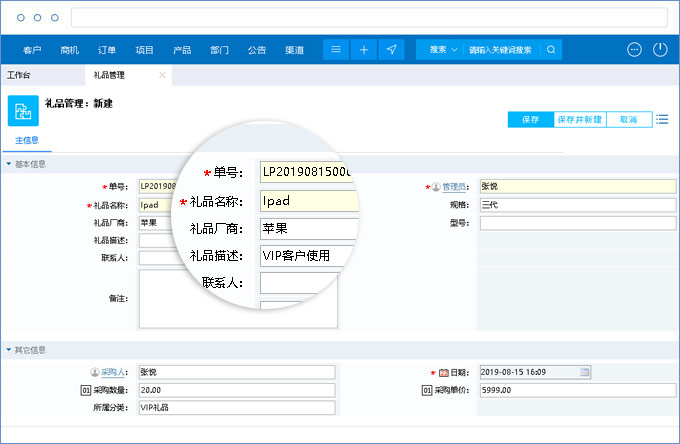This screenshot has height=444, width=680.
Task: Click the 保存 button
Action: point(530,119)
